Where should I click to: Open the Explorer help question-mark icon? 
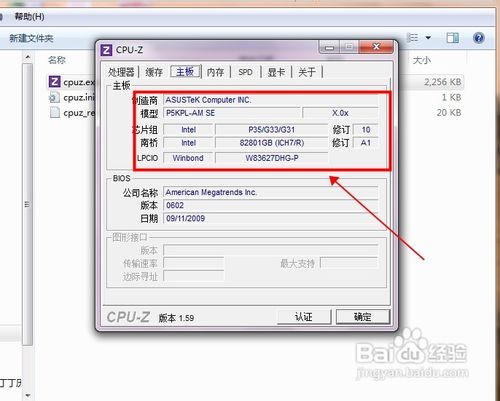[479, 38]
